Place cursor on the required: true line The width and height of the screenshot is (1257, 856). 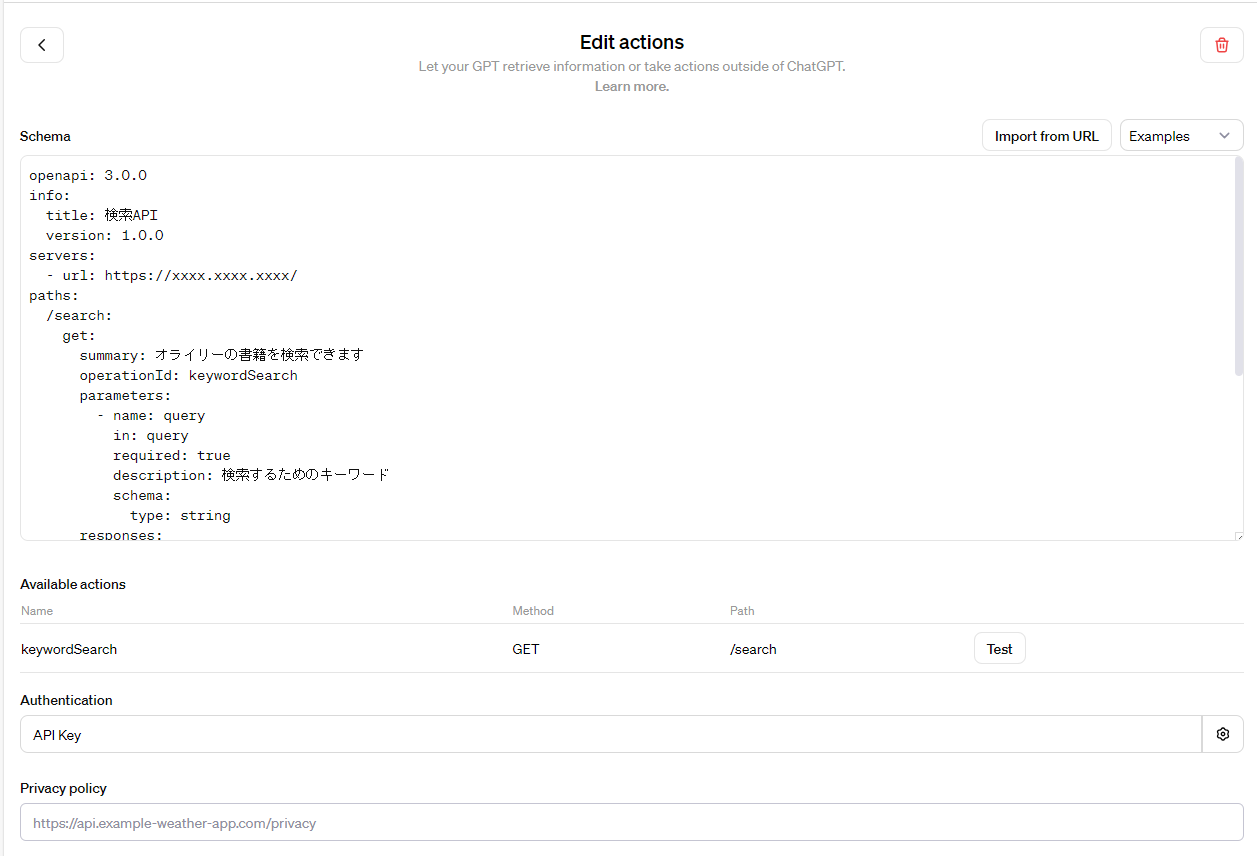tap(171, 455)
